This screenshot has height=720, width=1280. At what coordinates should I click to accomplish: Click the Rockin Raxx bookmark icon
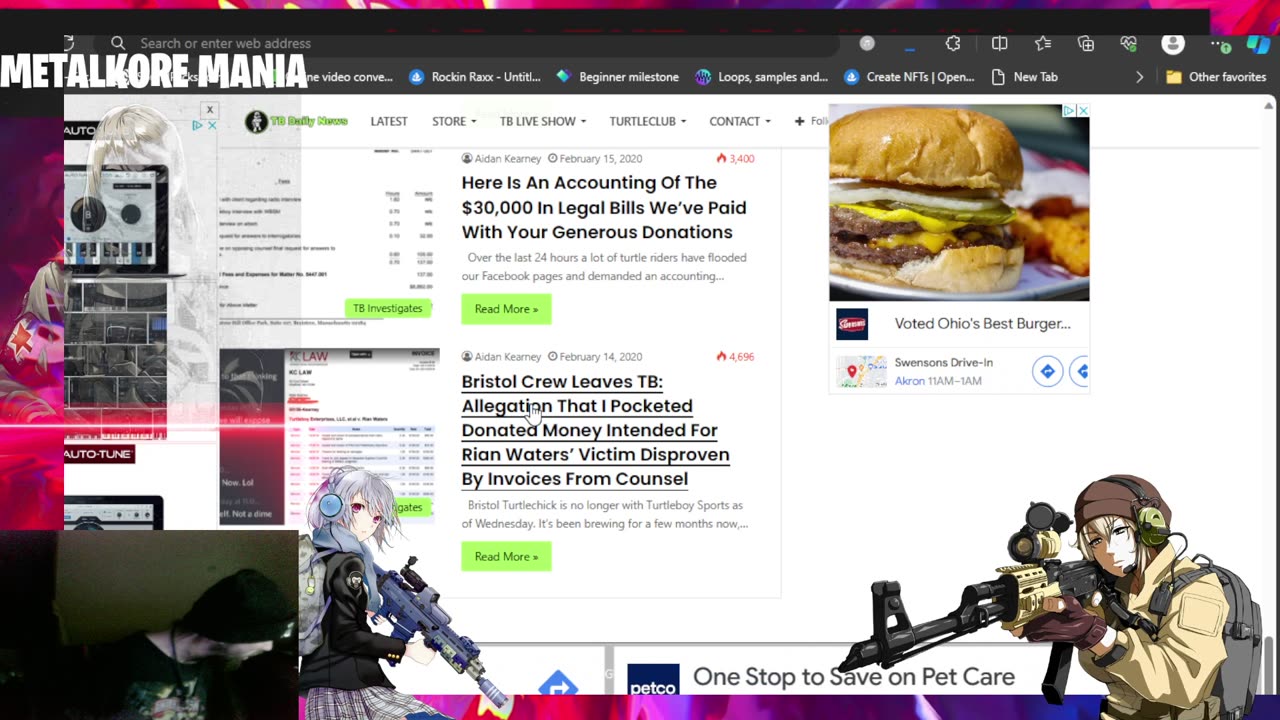417,77
